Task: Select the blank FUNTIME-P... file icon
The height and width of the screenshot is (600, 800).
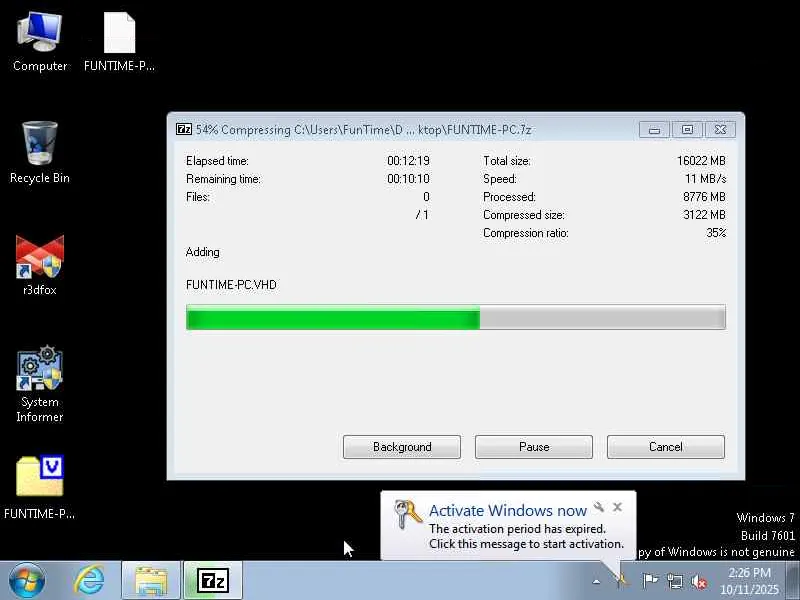Action: click(119, 42)
